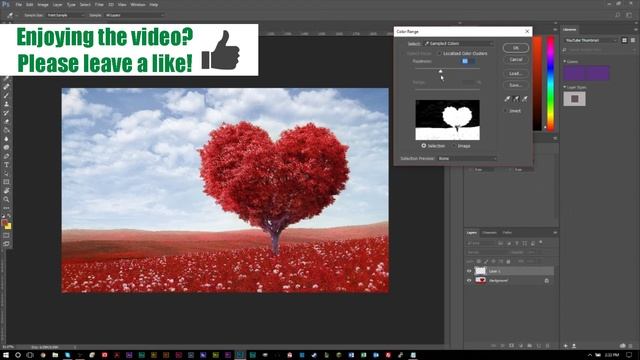Click the Save... button

[516, 85]
